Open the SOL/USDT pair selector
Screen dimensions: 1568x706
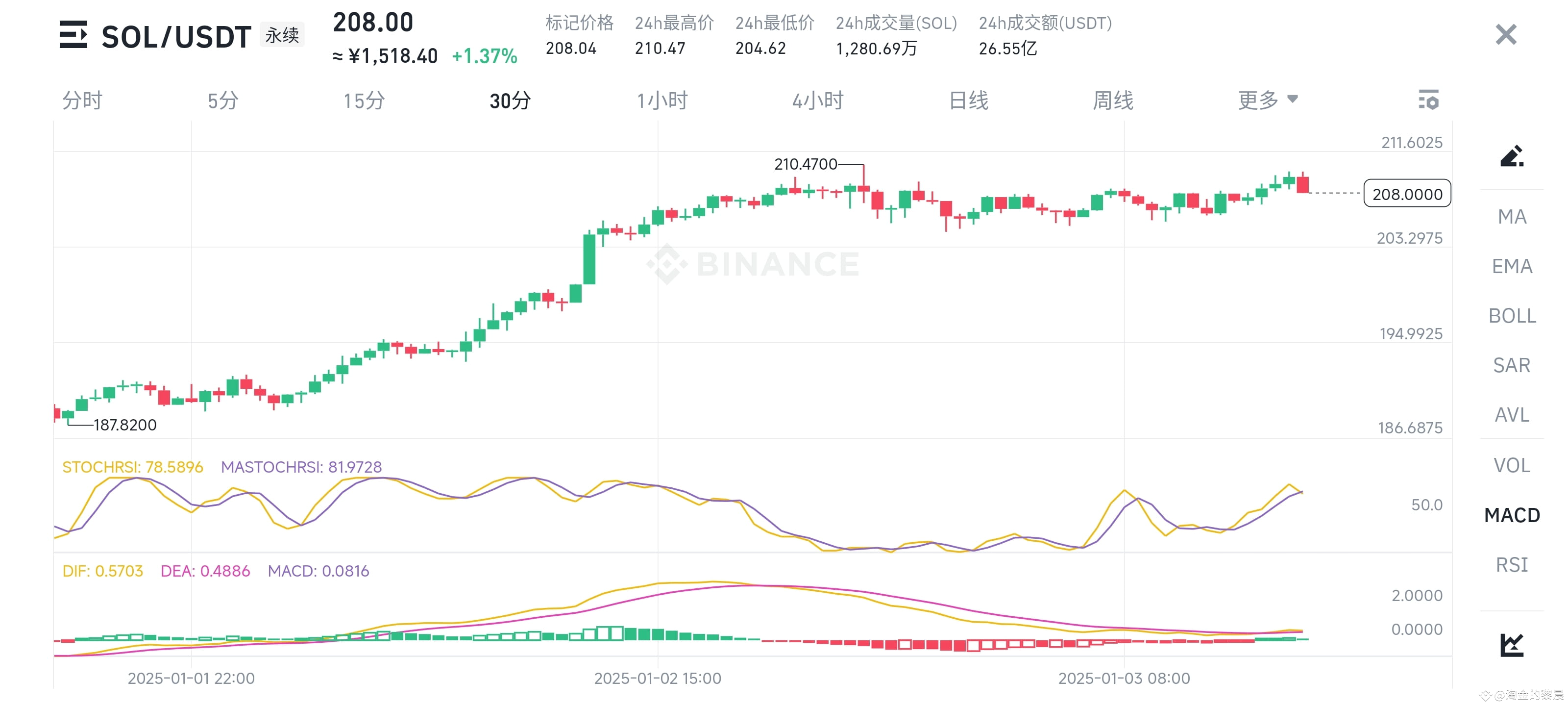point(176,37)
